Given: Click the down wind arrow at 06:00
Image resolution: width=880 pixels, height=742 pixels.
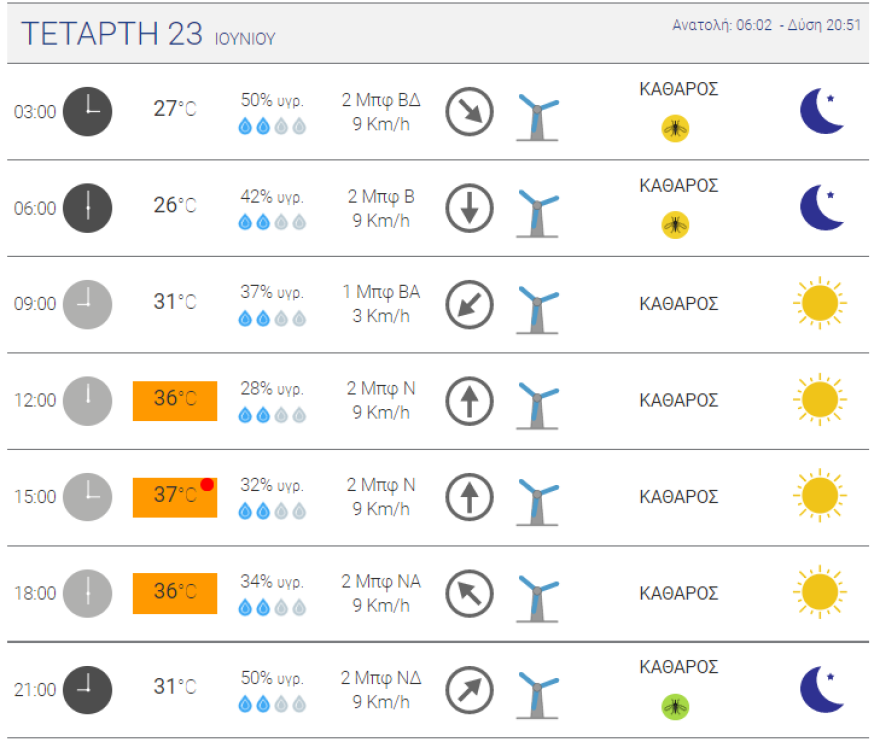Looking at the screenshot, I should click(469, 208).
